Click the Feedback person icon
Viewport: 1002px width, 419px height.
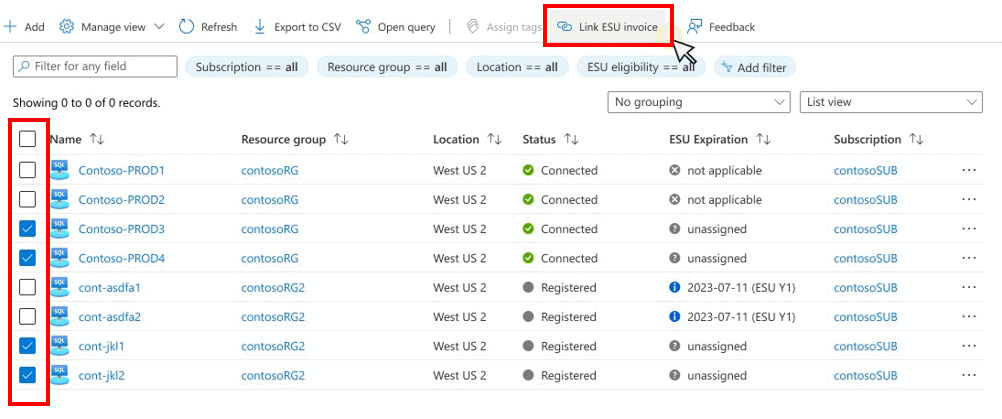pos(694,27)
